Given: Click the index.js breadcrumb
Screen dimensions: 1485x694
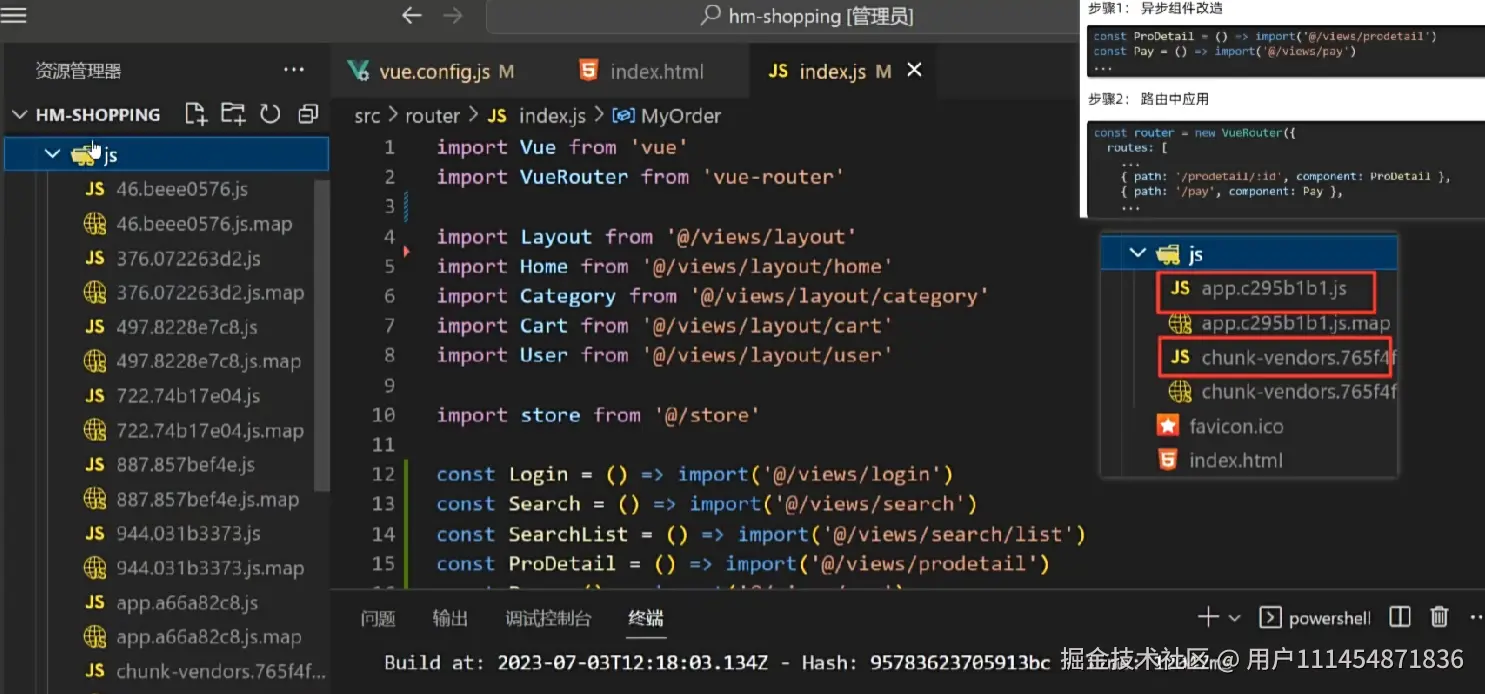Looking at the screenshot, I should [536, 116].
